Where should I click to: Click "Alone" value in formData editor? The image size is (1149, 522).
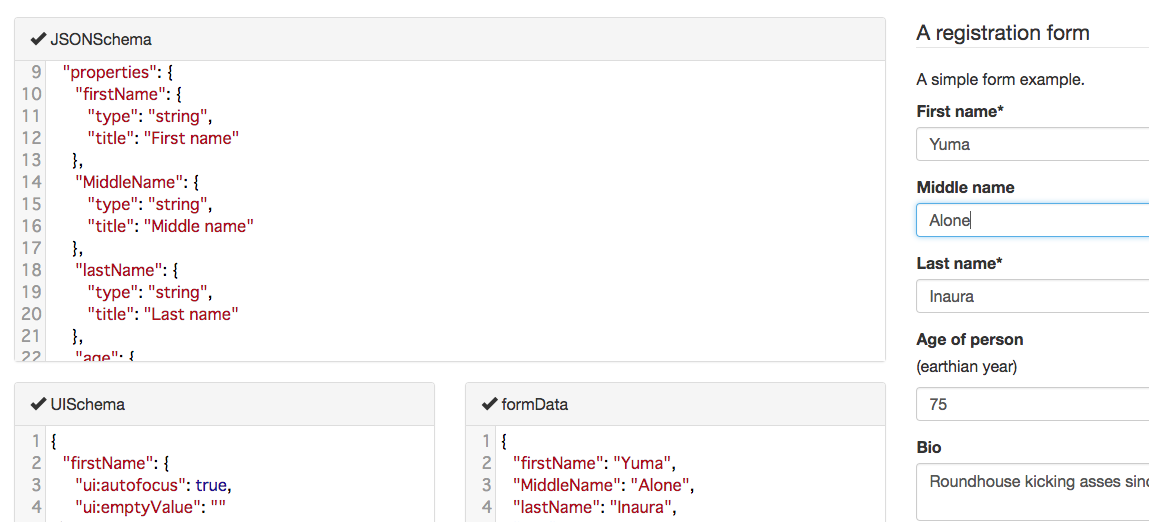tap(660, 485)
